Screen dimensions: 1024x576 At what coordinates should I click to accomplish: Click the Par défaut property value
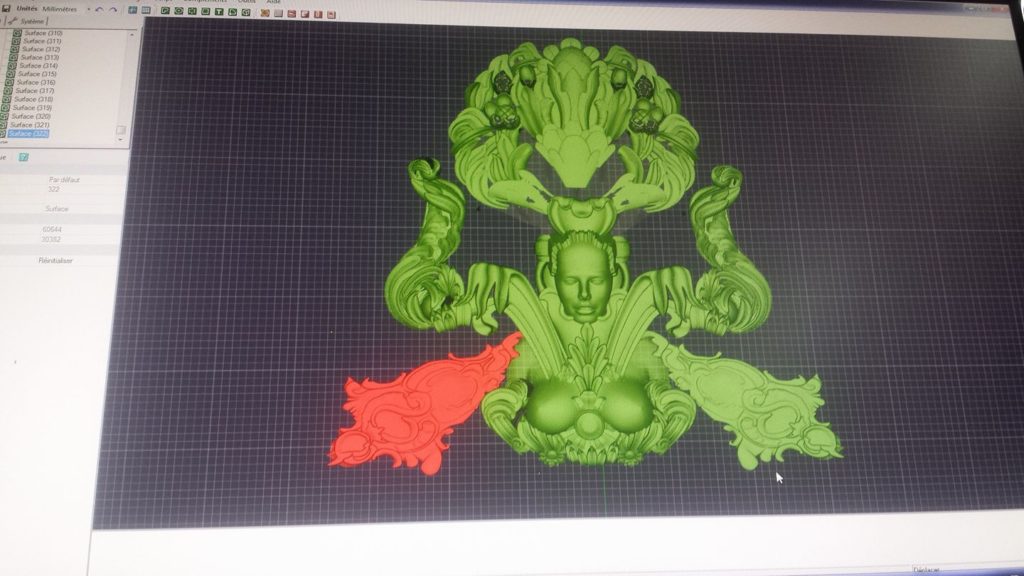[64, 180]
